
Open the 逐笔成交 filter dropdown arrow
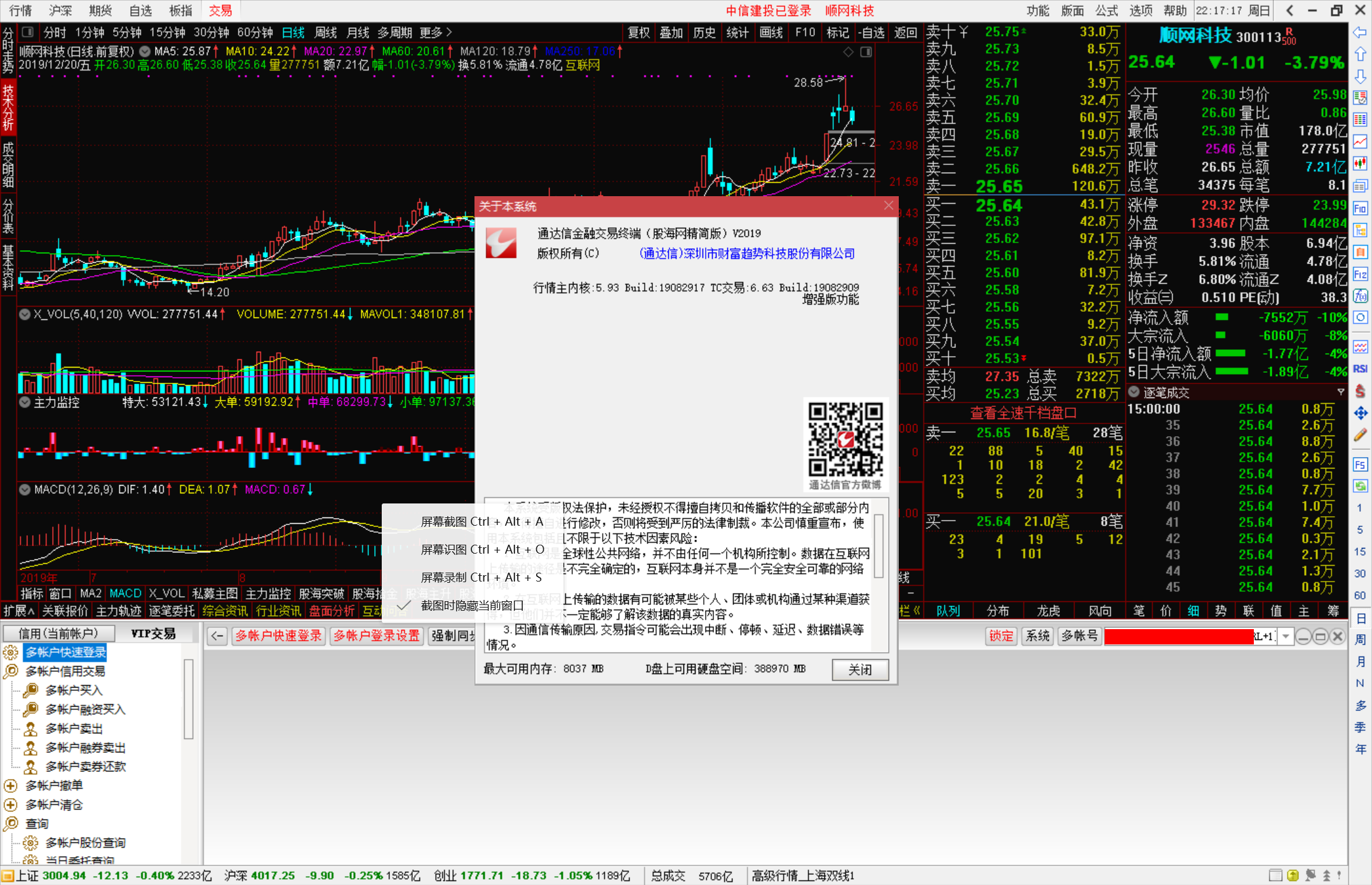point(1340,392)
